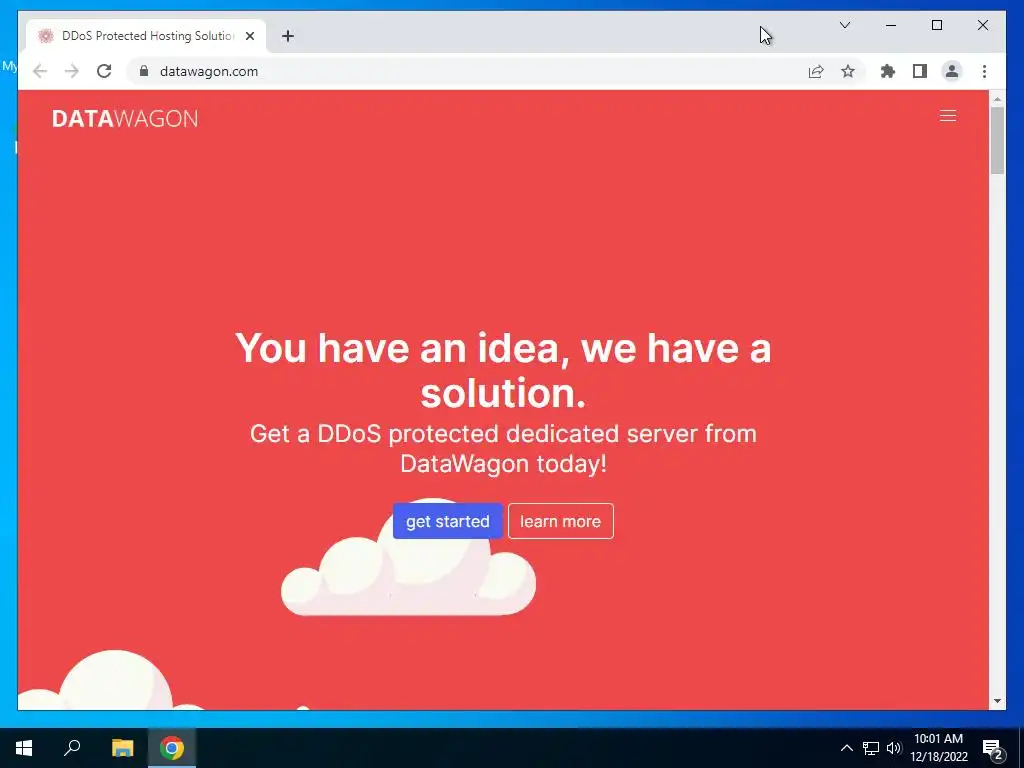
Task: Open Windows search from the taskbar
Action: [72, 748]
